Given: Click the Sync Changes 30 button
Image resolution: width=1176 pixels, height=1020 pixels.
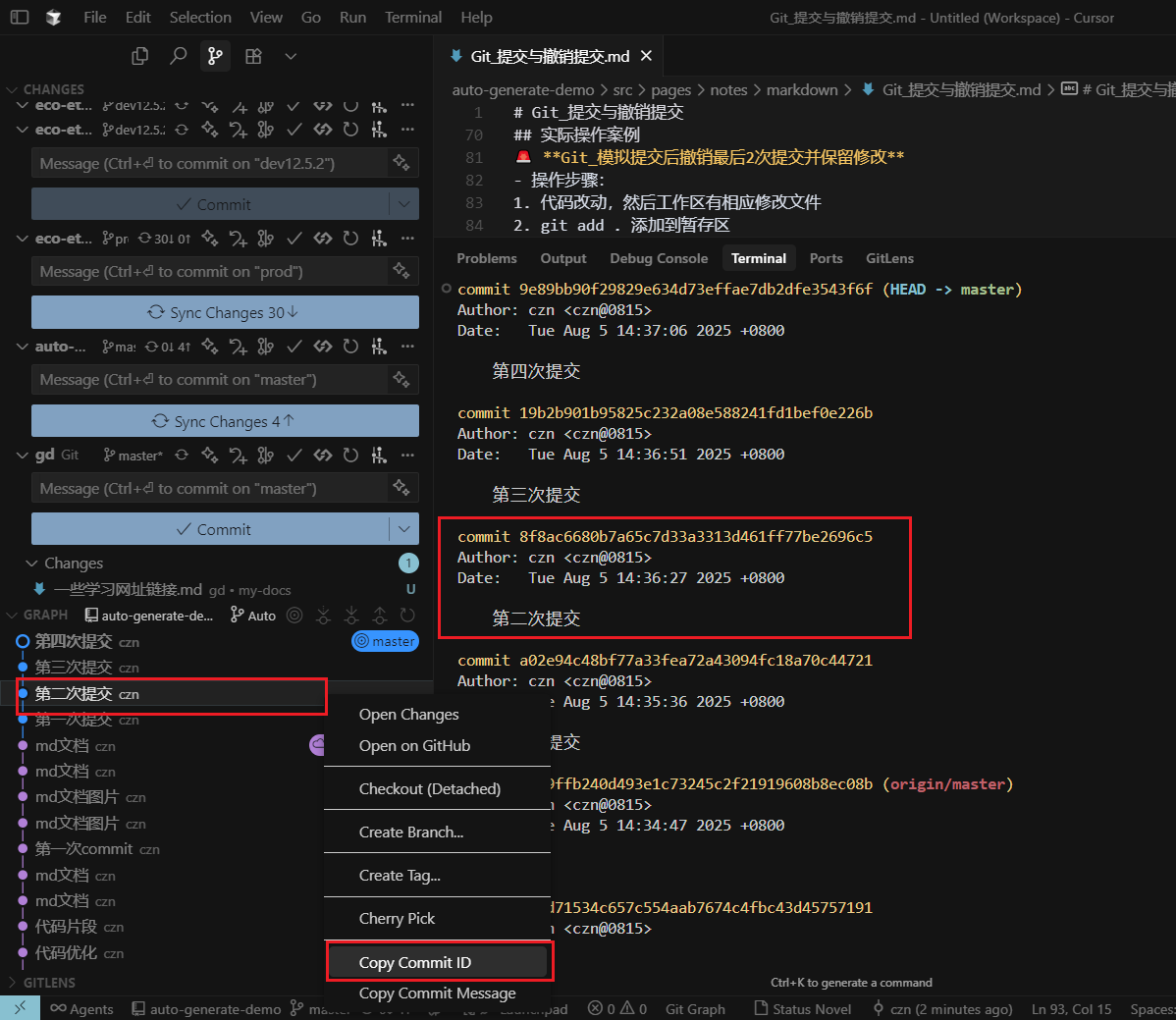Looking at the screenshot, I should [225, 312].
